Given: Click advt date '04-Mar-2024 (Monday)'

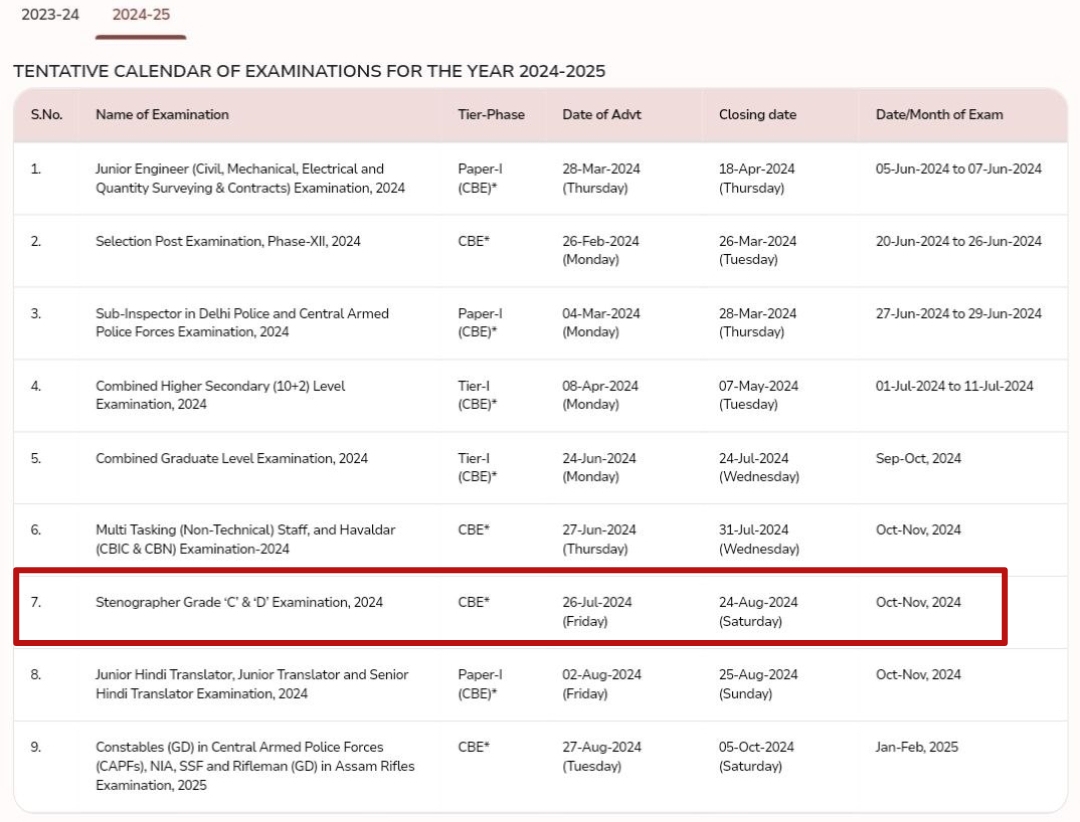Looking at the screenshot, I should click(601, 322).
